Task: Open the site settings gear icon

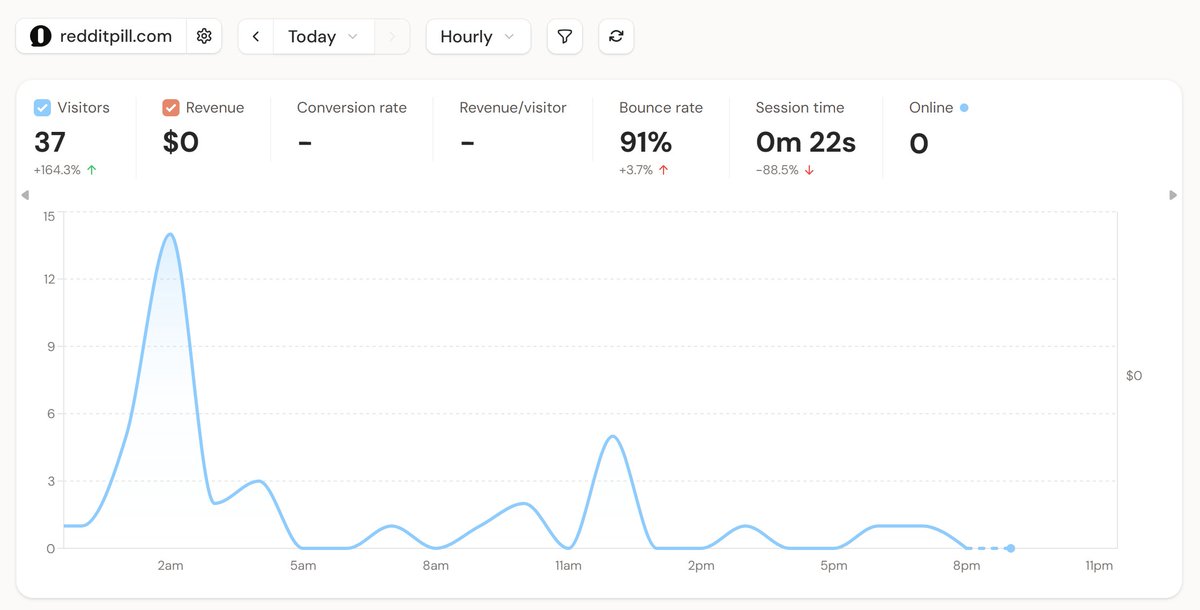Action: (x=204, y=36)
